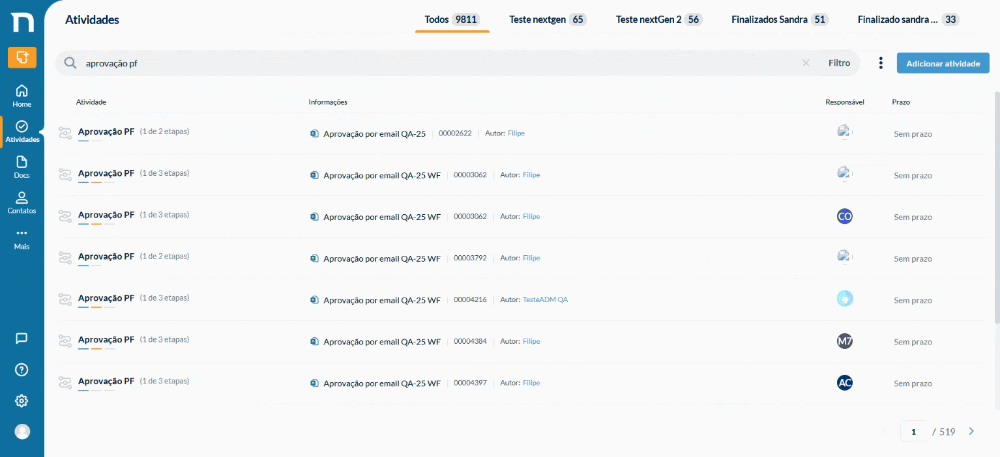The image size is (1000, 457).
Task: Click stage progress bar in row 00004397
Action: (x=96, y=390)
